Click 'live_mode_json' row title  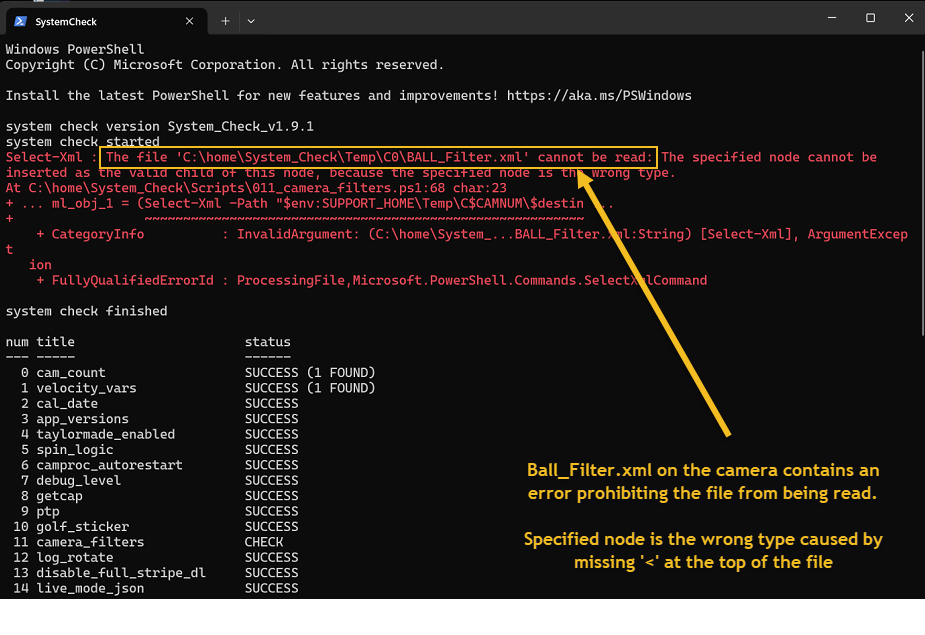(x=90, y=588)
